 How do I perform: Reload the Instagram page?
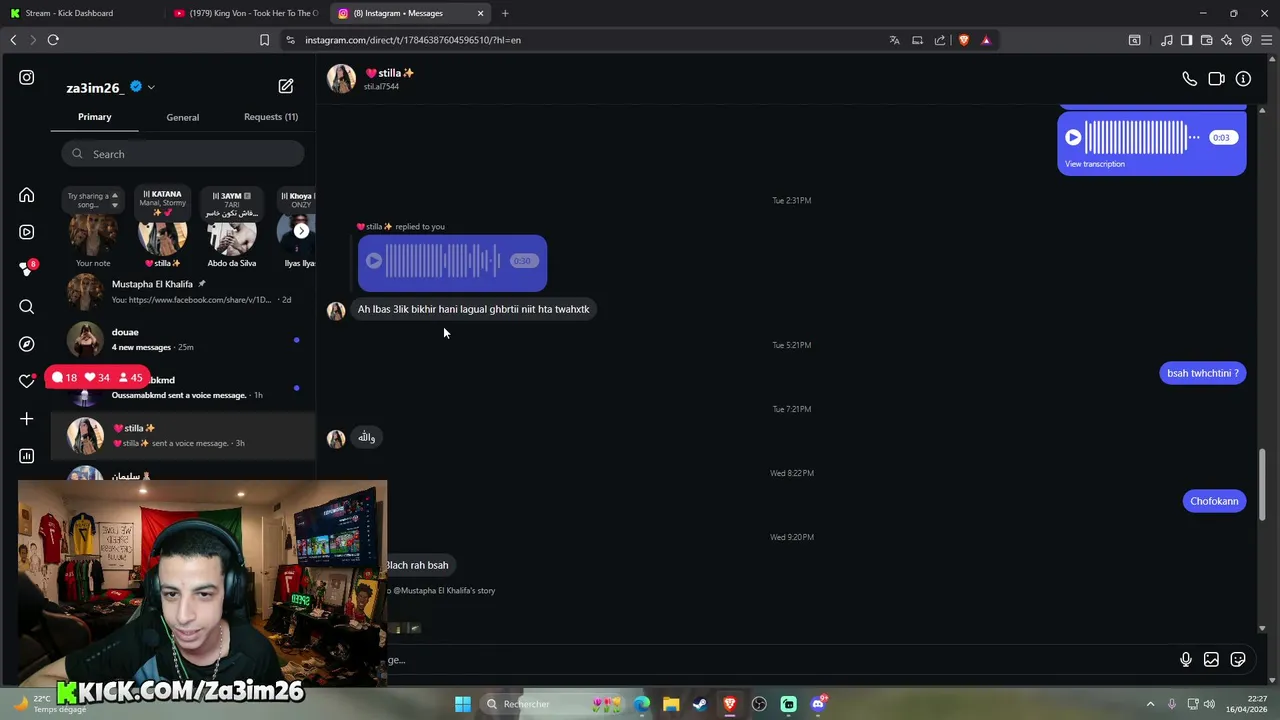coord(53,40)
